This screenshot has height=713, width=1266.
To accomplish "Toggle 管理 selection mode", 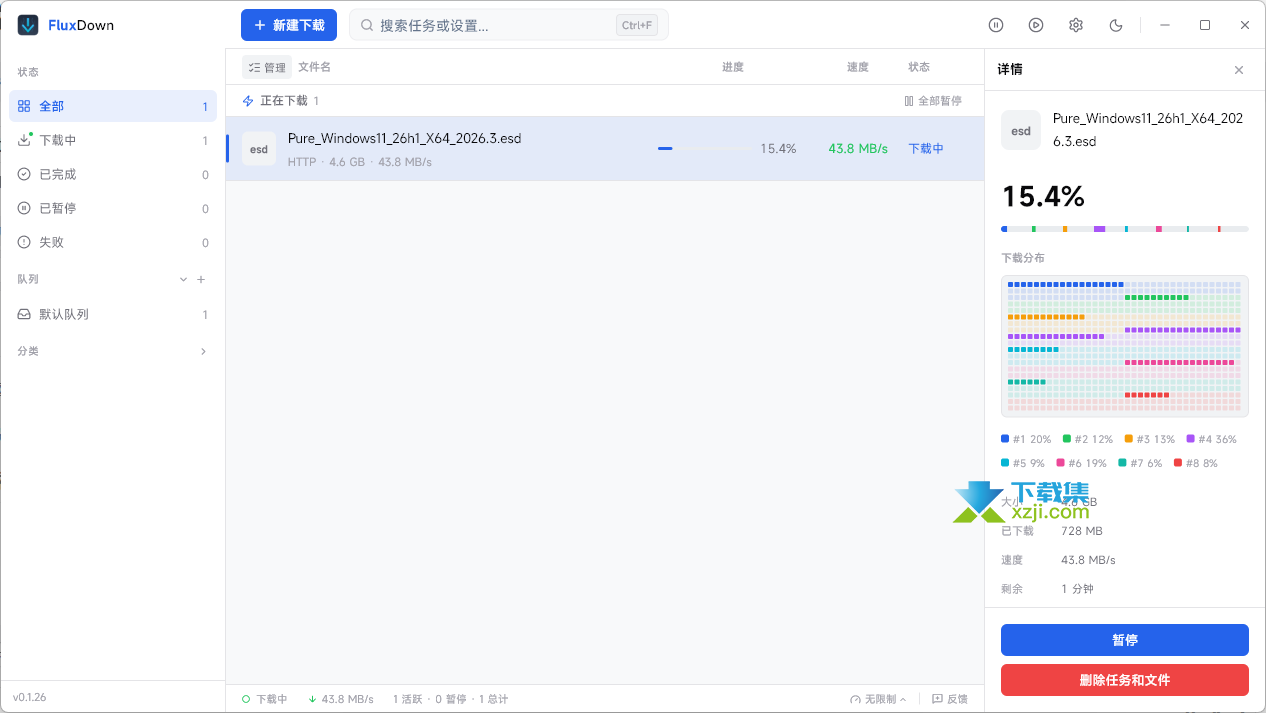I will 266,67.
